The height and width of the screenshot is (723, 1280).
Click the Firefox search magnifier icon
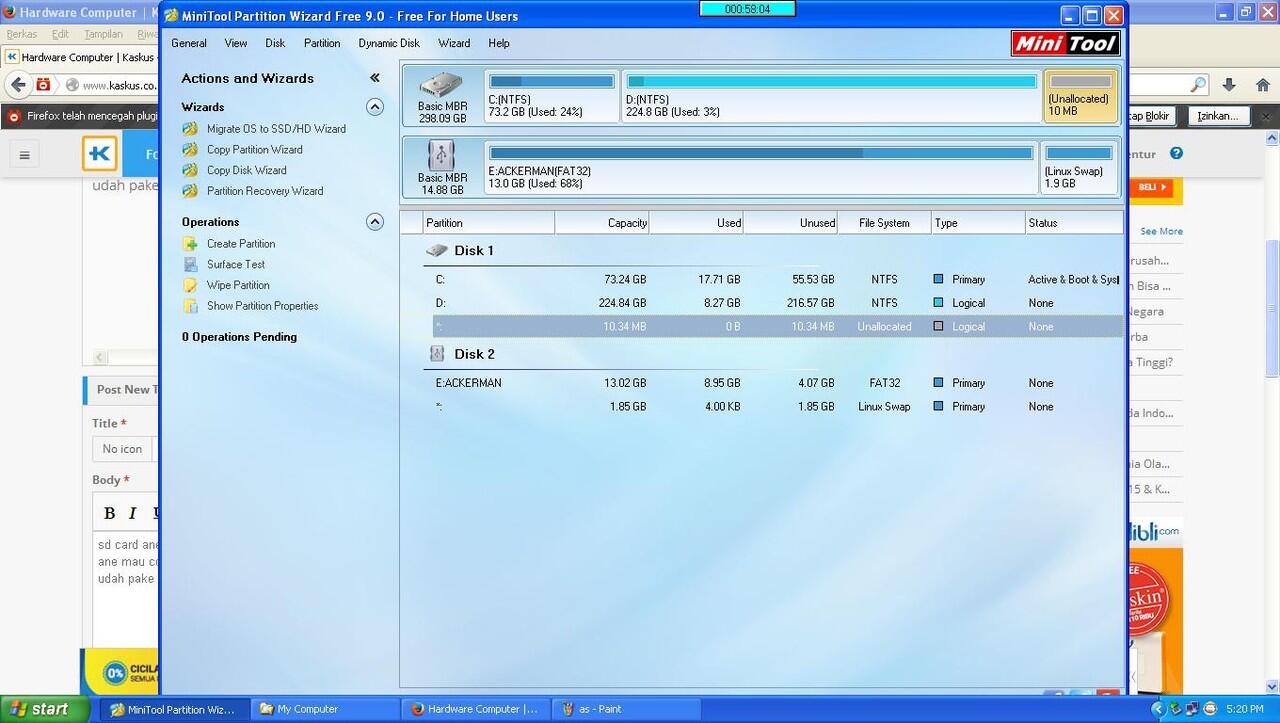(x=1198, y=85)
